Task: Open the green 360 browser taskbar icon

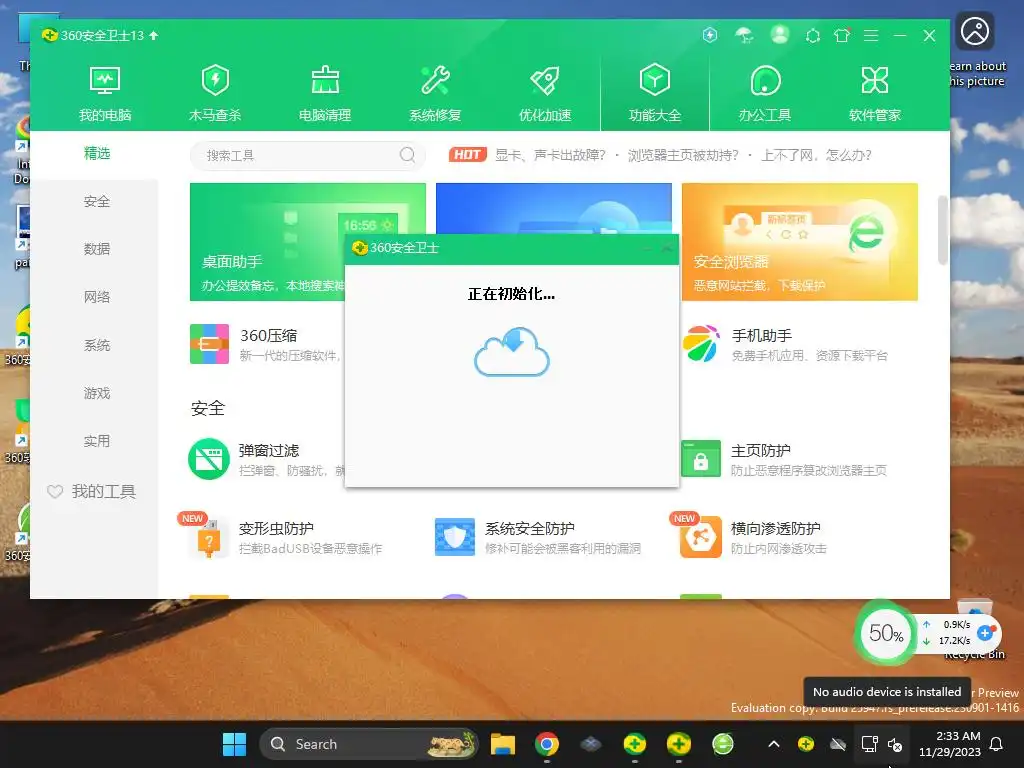Action: pyautogui.click(x=722, y=744)
